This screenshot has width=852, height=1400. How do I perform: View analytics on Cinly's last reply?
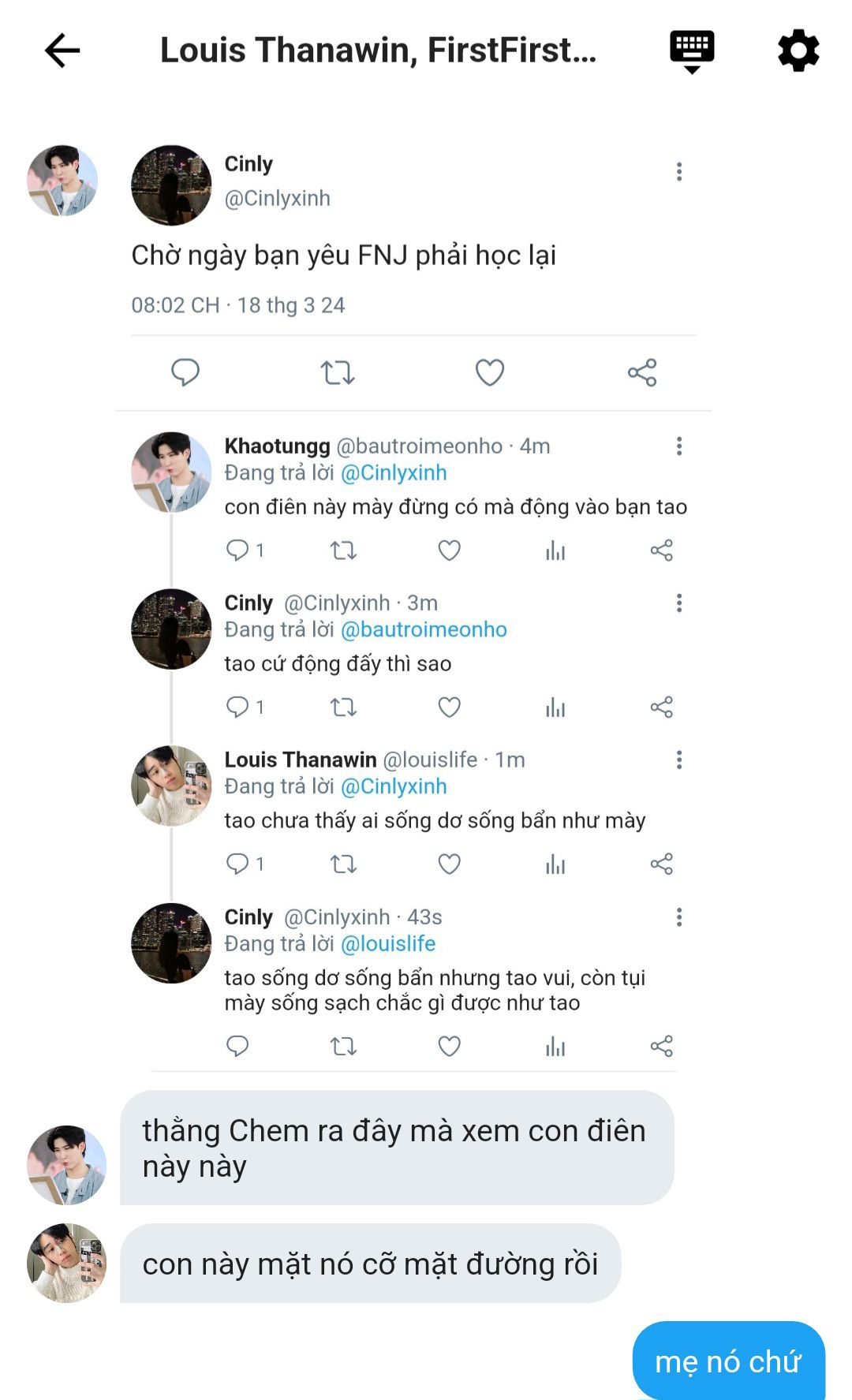(555, 1047)
